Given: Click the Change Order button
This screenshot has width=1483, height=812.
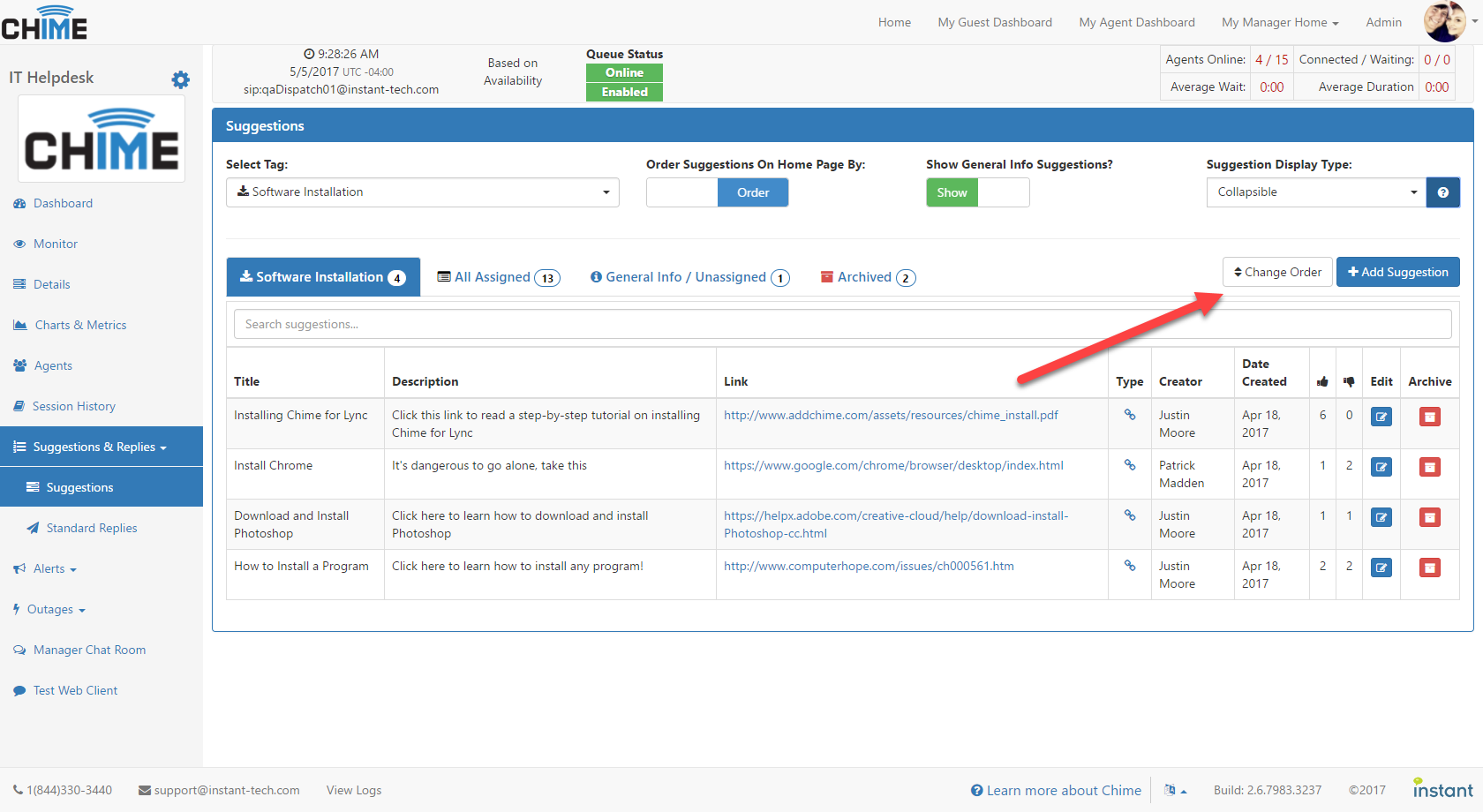Looking at the screenshot, I should coord(1277,272).
